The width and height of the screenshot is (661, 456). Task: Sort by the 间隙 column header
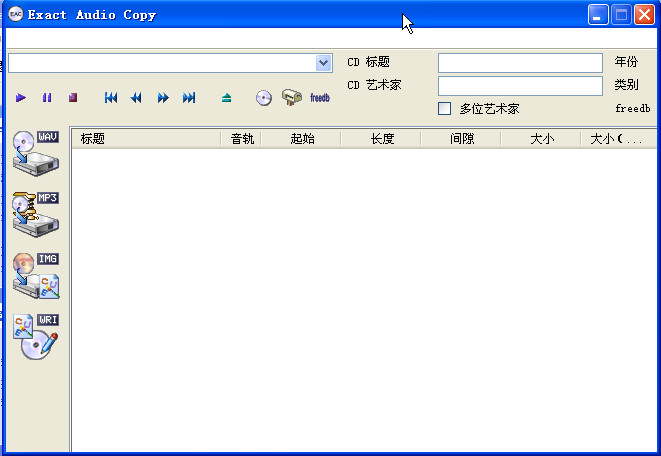[461, 139]
